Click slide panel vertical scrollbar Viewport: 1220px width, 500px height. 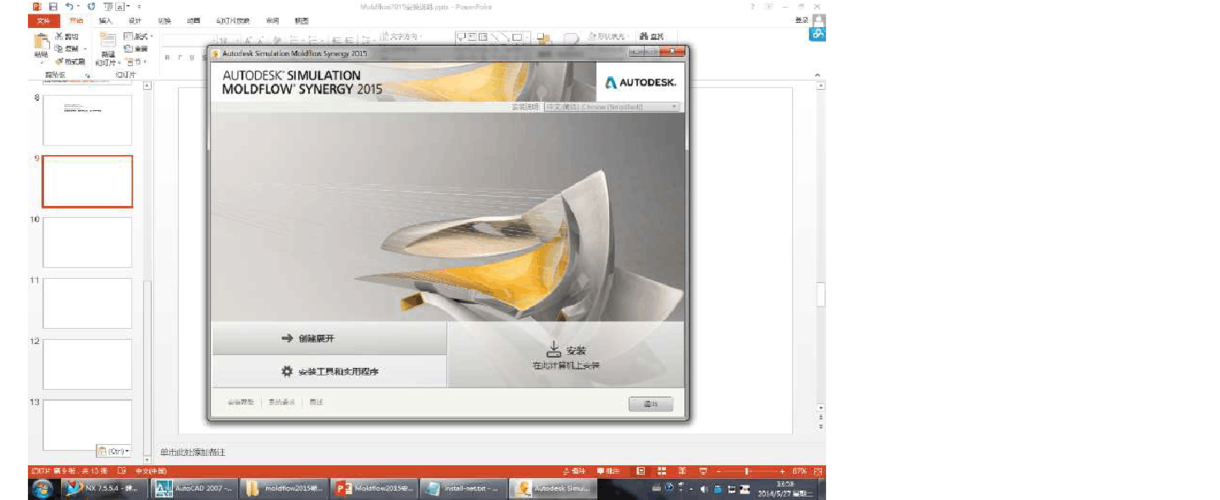tap(147, 270)
